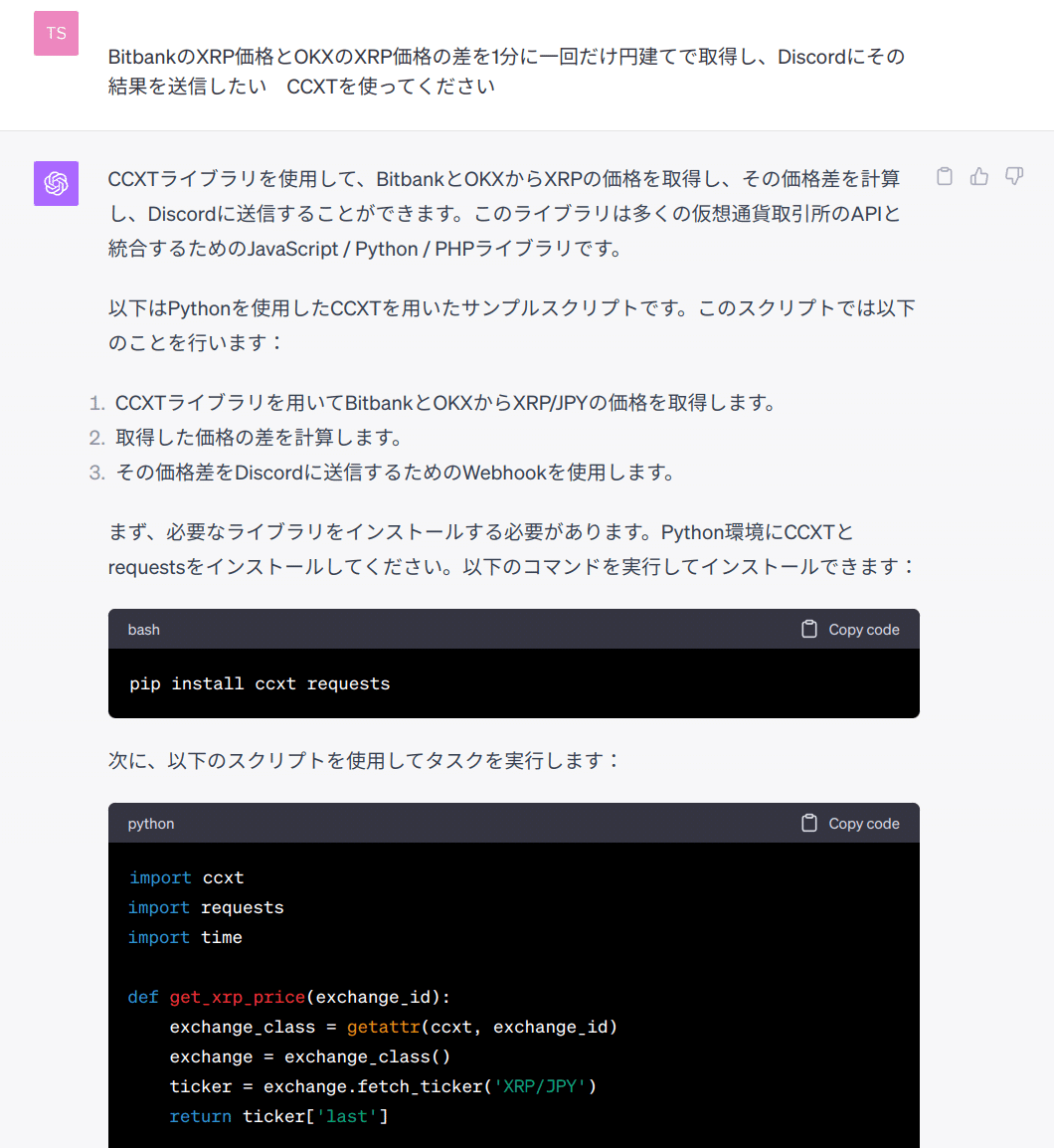Click the ChatGPT logo avatar beside the response
The width and height of the screenshot is (1054, 1148).
(56, 184)
